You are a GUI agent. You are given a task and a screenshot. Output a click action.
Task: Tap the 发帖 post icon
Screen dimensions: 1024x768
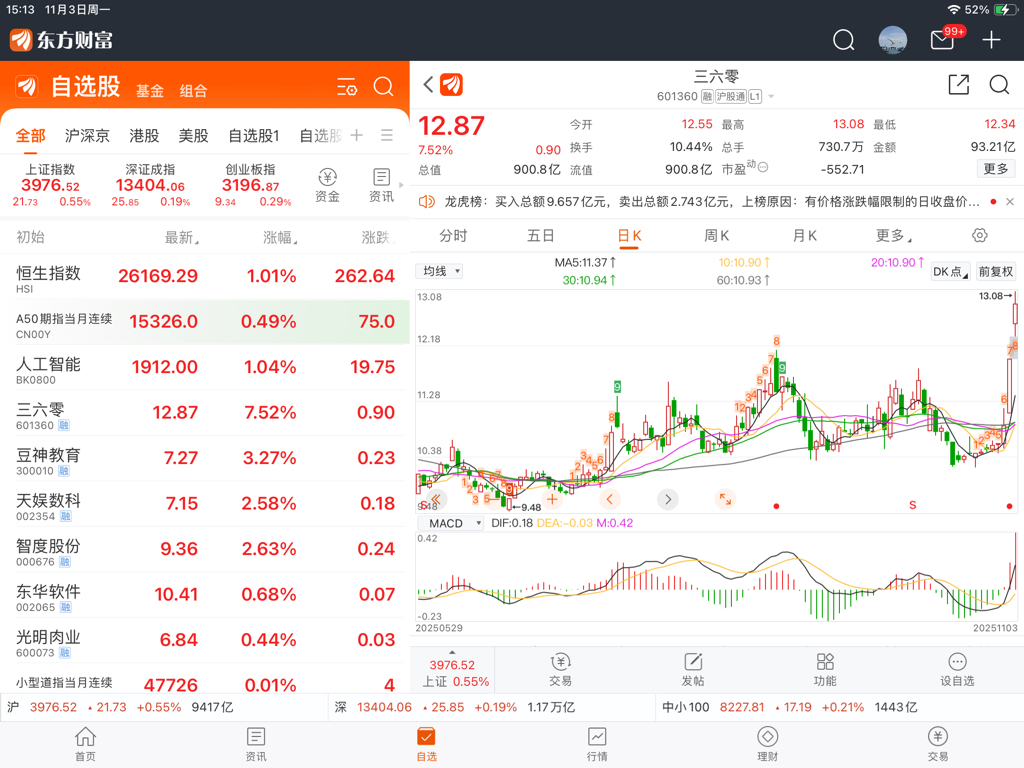[x=692, y=669]
